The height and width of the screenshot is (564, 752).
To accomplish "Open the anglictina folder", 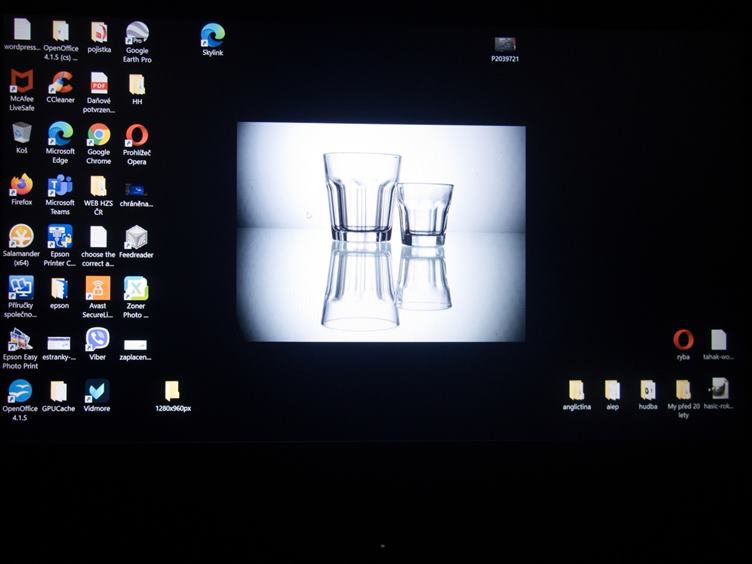I will (x=576, y=390).
